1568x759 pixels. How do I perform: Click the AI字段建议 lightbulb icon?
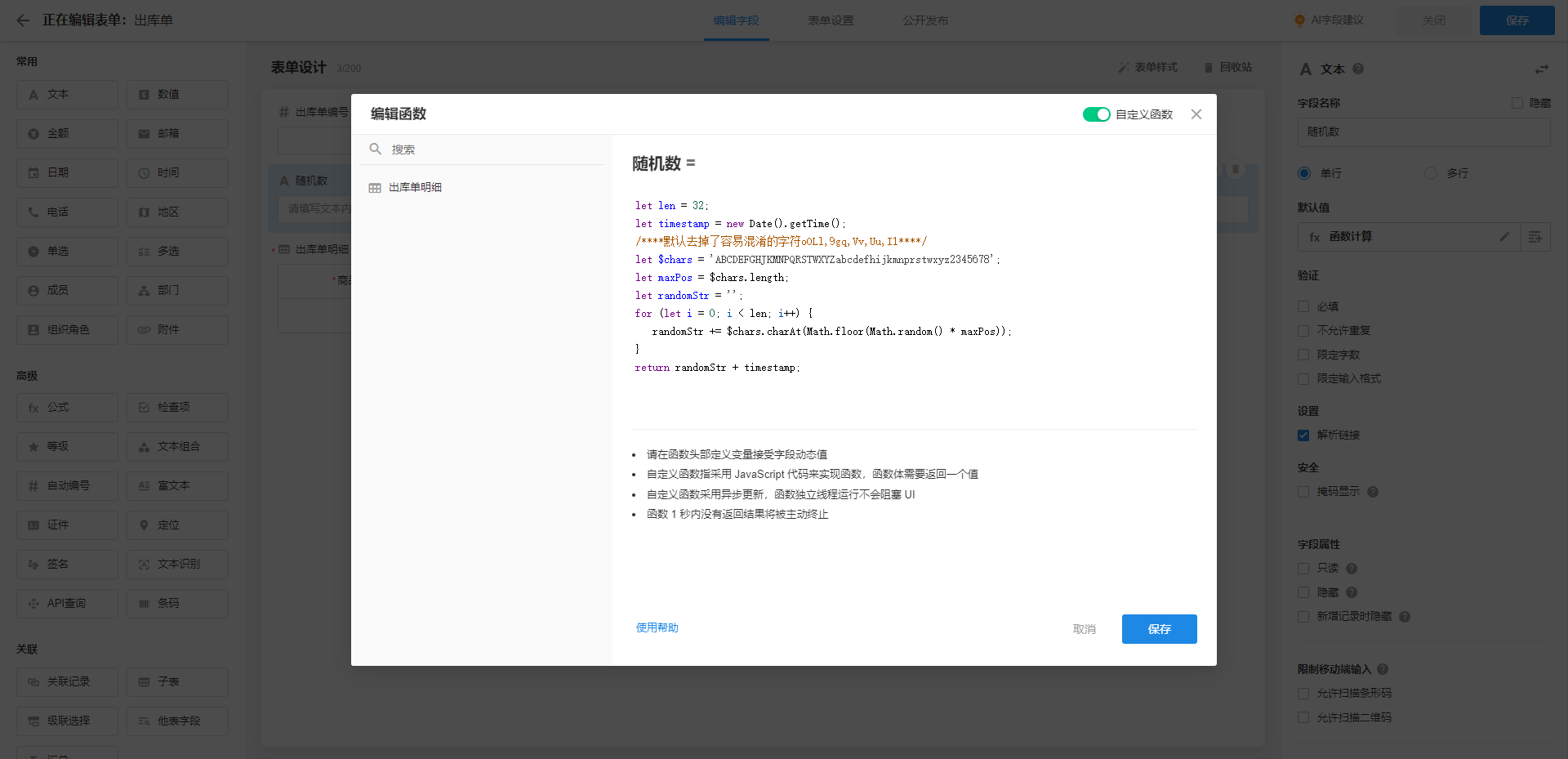(x=1299, y=20)
